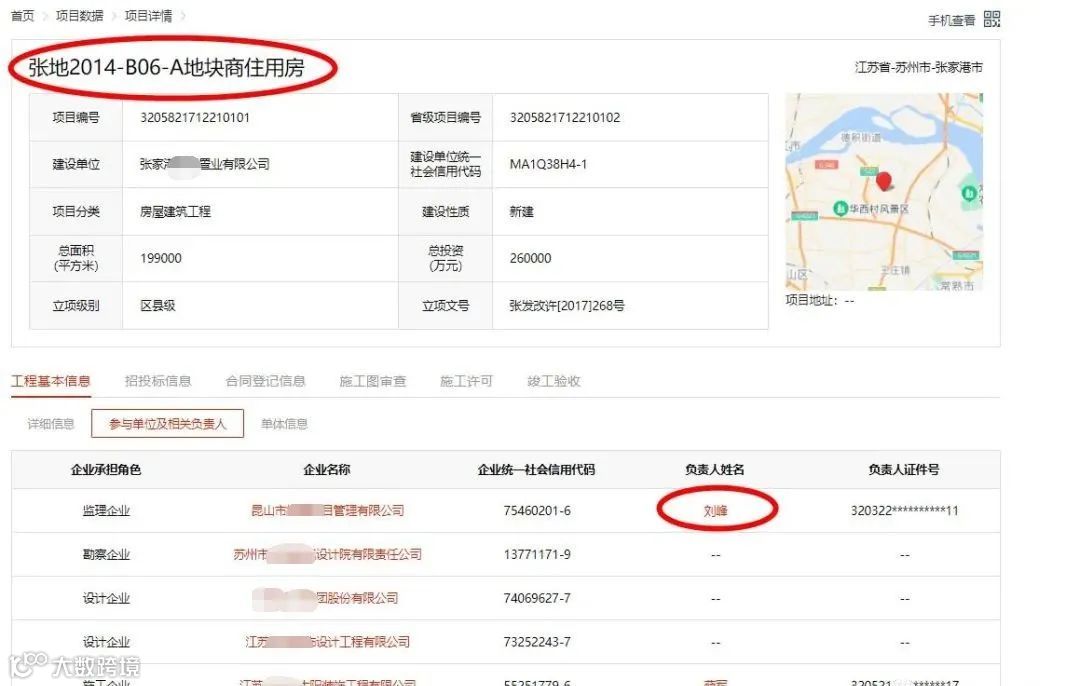Go to 首页 breadcrumb
The height and width of the screenshot is (686, 1080).
pos(23,16)
